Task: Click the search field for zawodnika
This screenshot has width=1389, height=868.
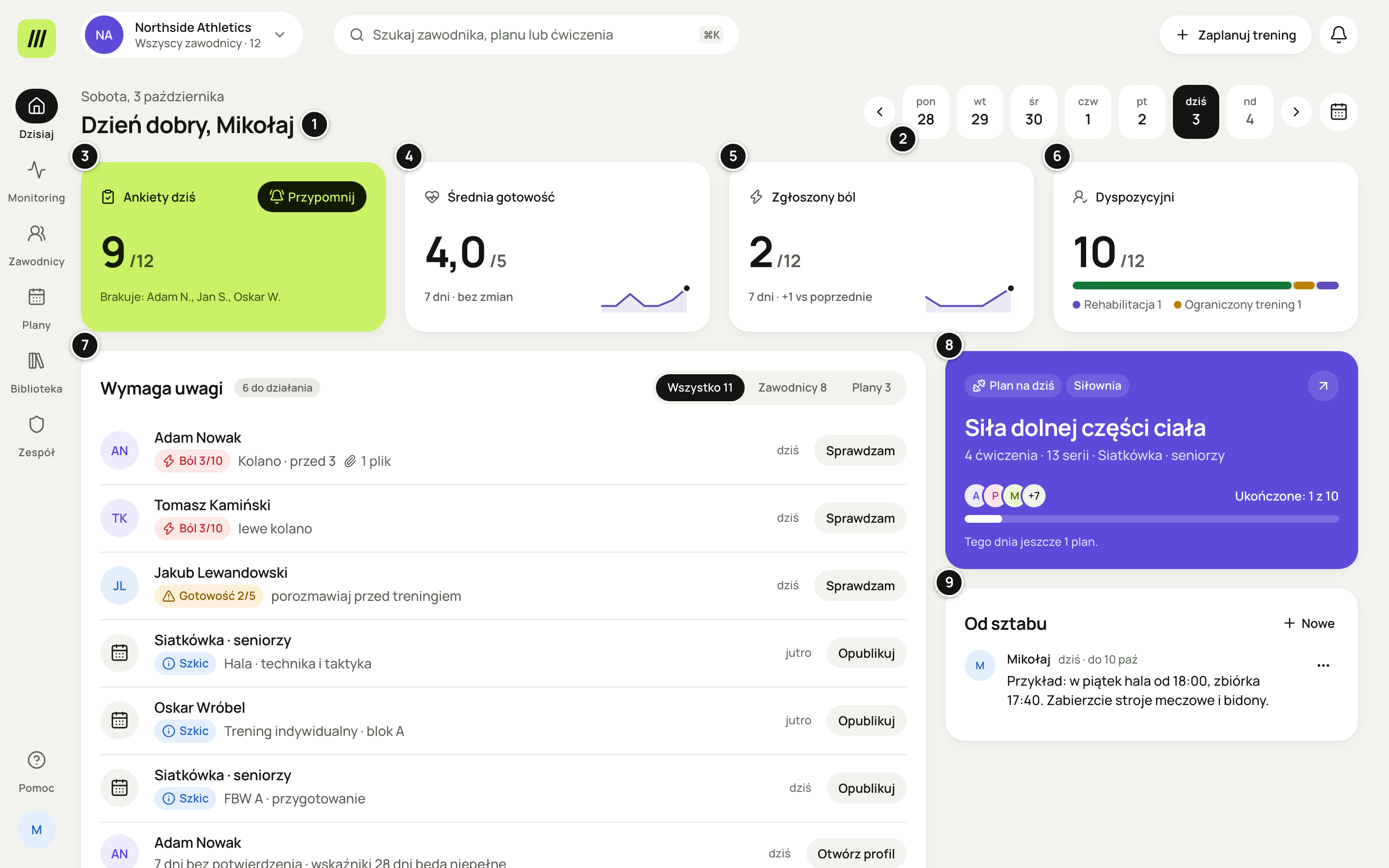Action: tap(535, 35)
